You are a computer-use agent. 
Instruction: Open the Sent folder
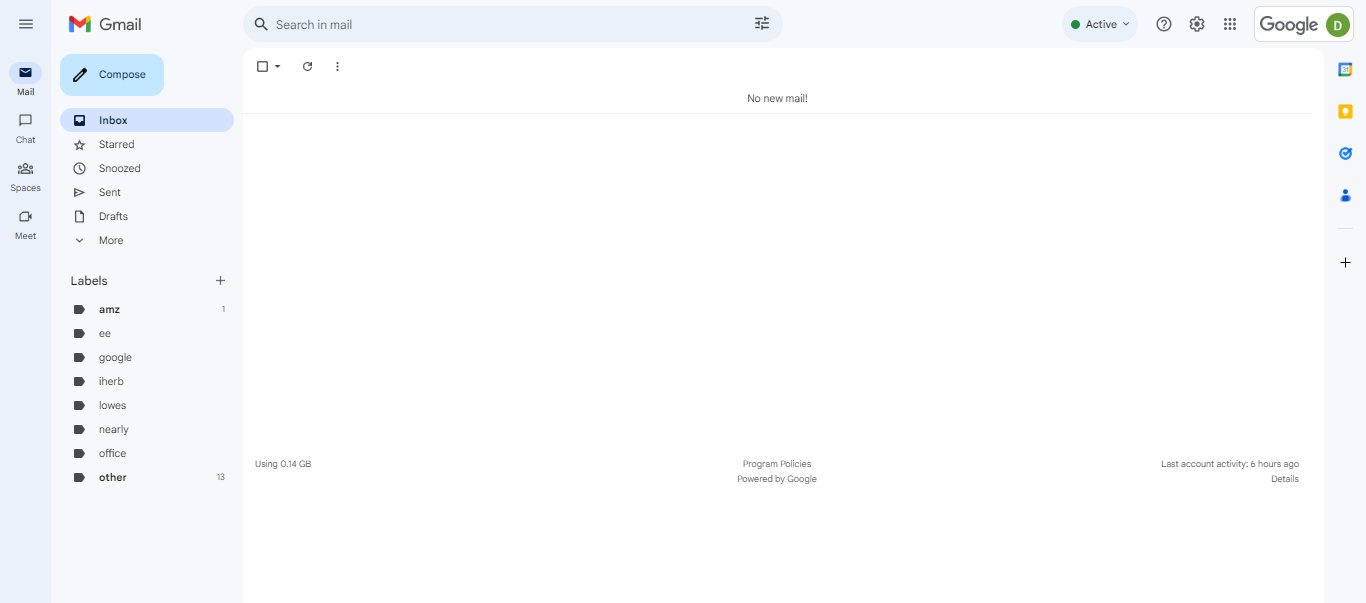[147, 193]
